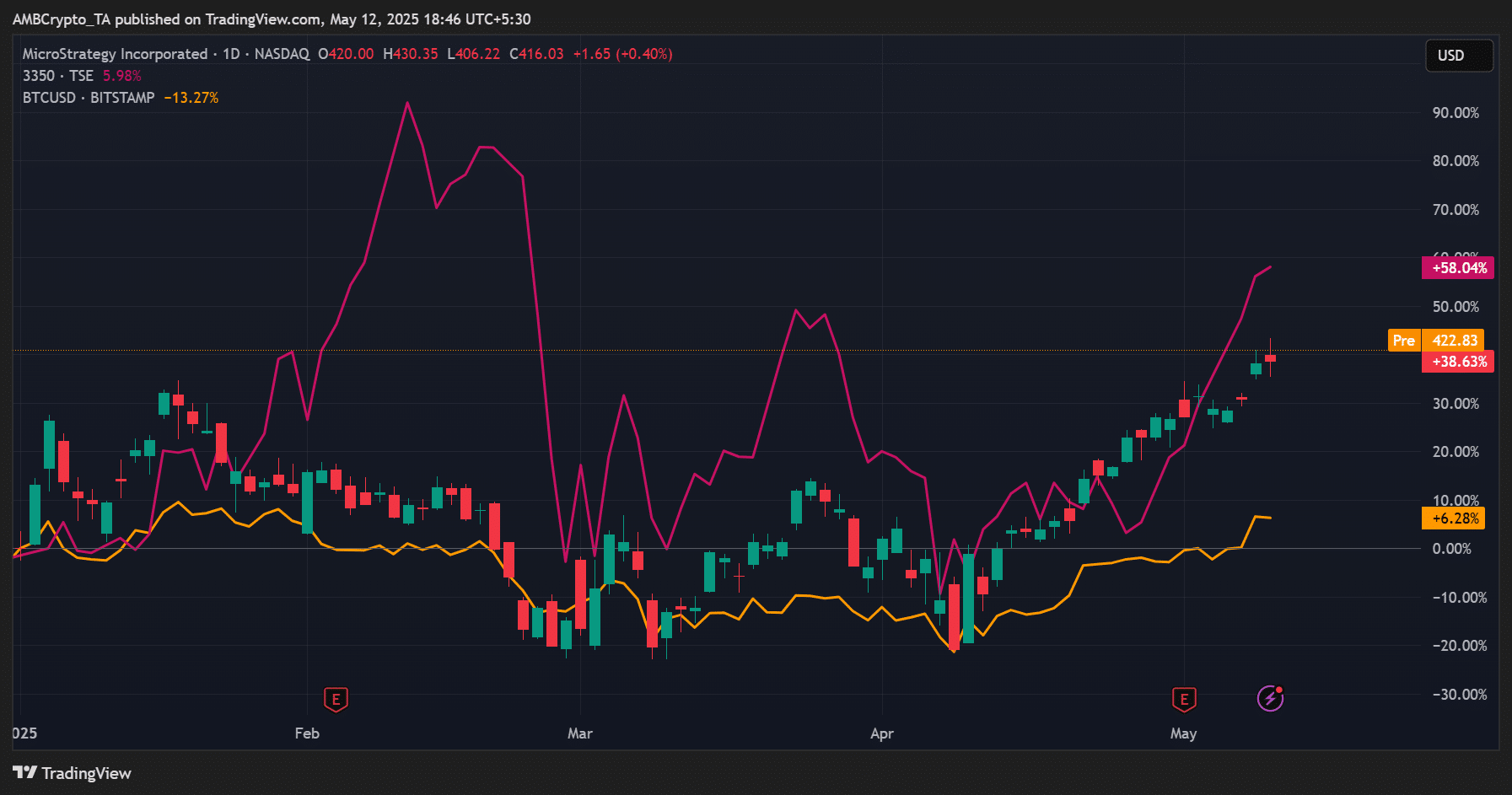Click the 422.83 pre-market price value
The width and height of the screenshot is (1512, 795).
1455,341
